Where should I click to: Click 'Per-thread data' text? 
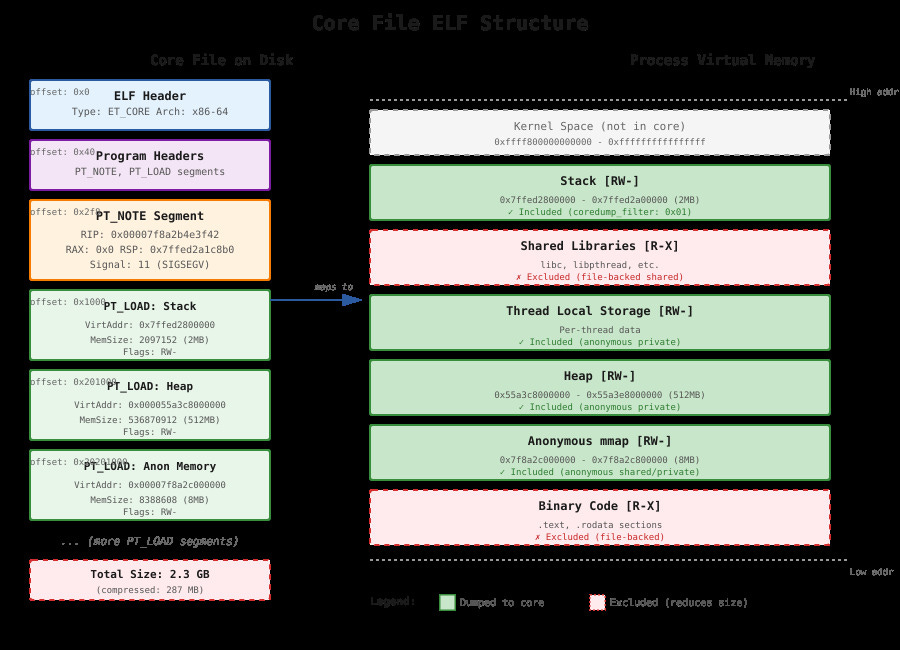coord(600,330)
